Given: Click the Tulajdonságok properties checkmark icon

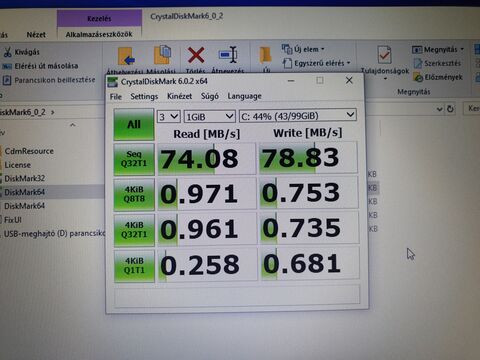Looking at the screenshot, I should coord(384,54).
